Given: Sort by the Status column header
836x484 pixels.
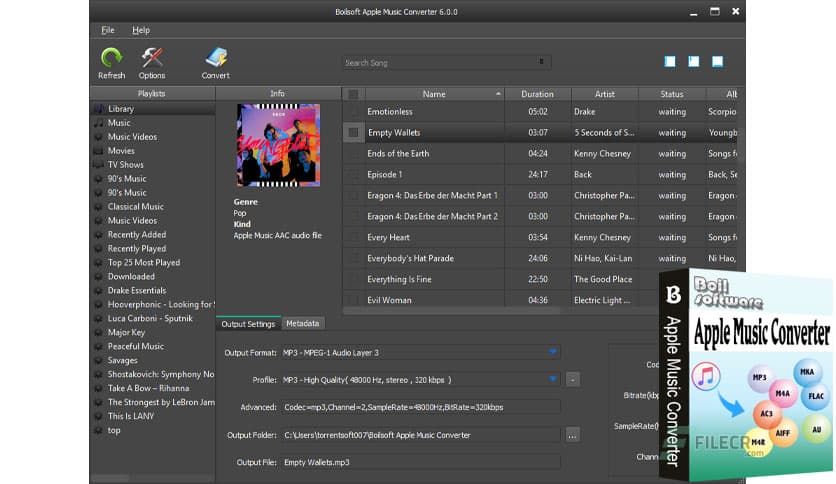Looking at the screenshot, I should pyautogui.click(x=672, y=94).
